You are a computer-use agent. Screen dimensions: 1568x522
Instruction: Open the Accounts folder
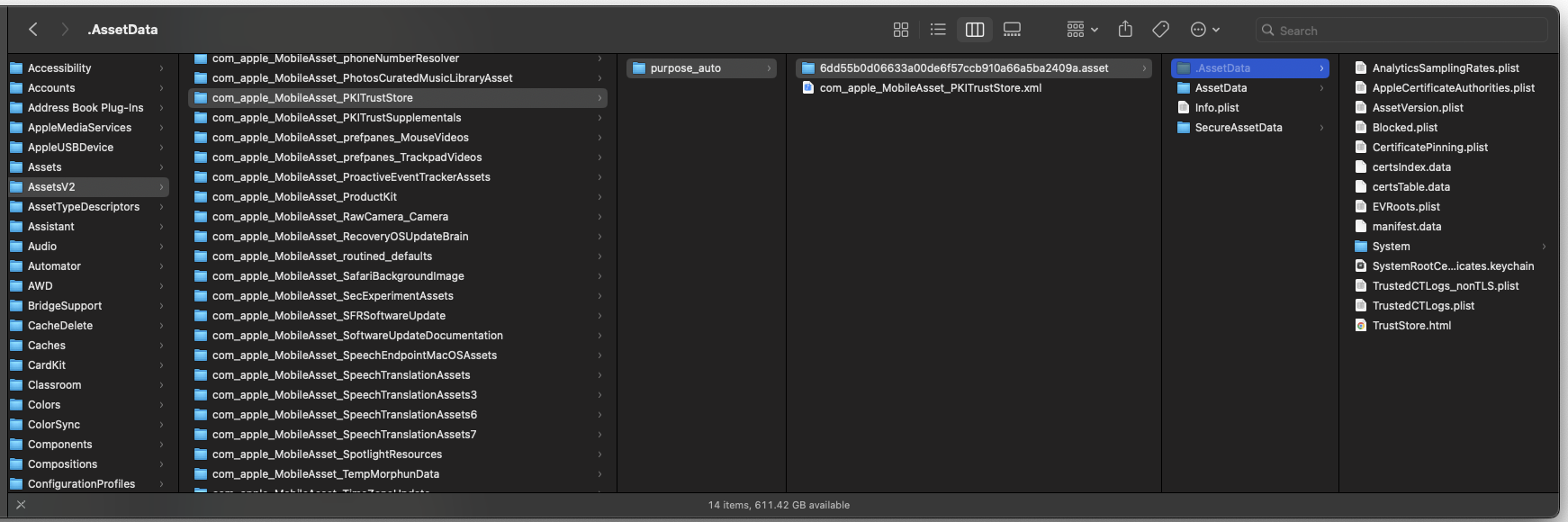tap(88, 88)
